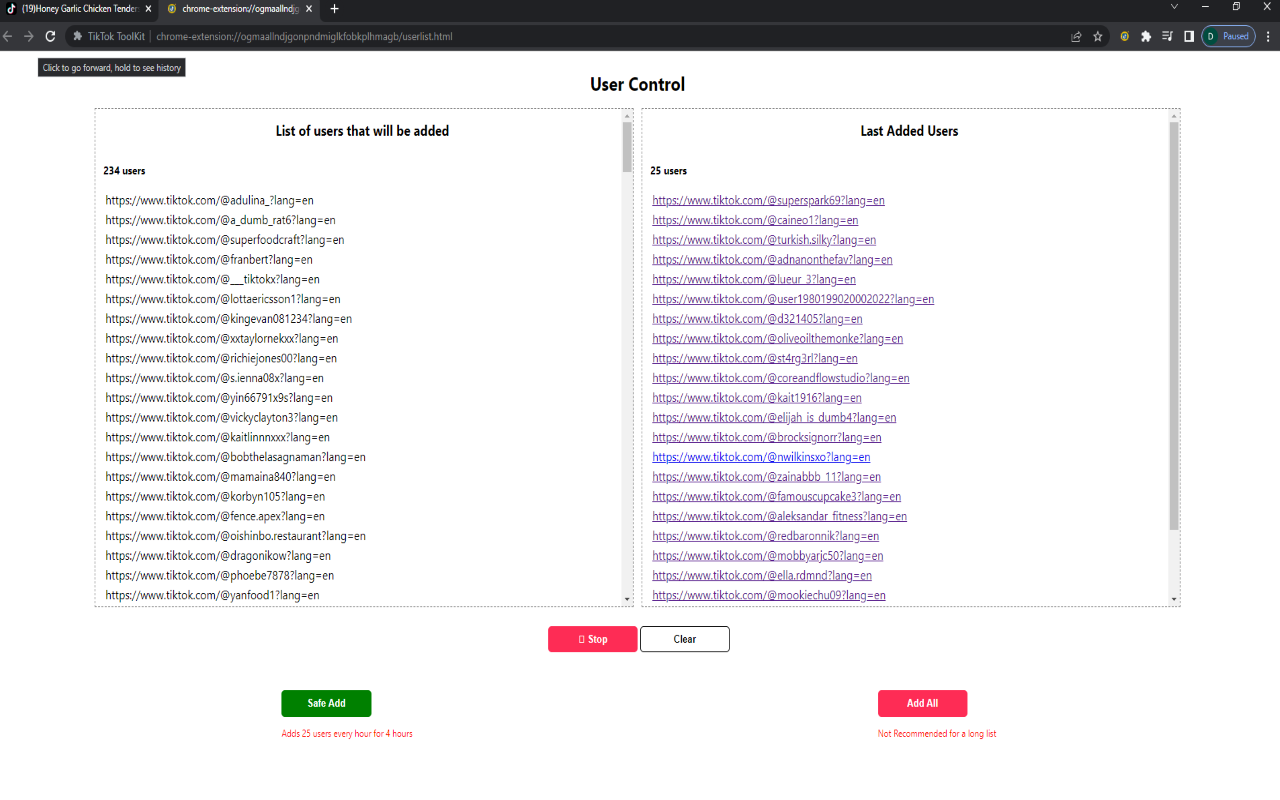The width and height of the screenshot is (1280, 800).
Task: Bookmark this page with the star icon
Action: (1098, 36)
